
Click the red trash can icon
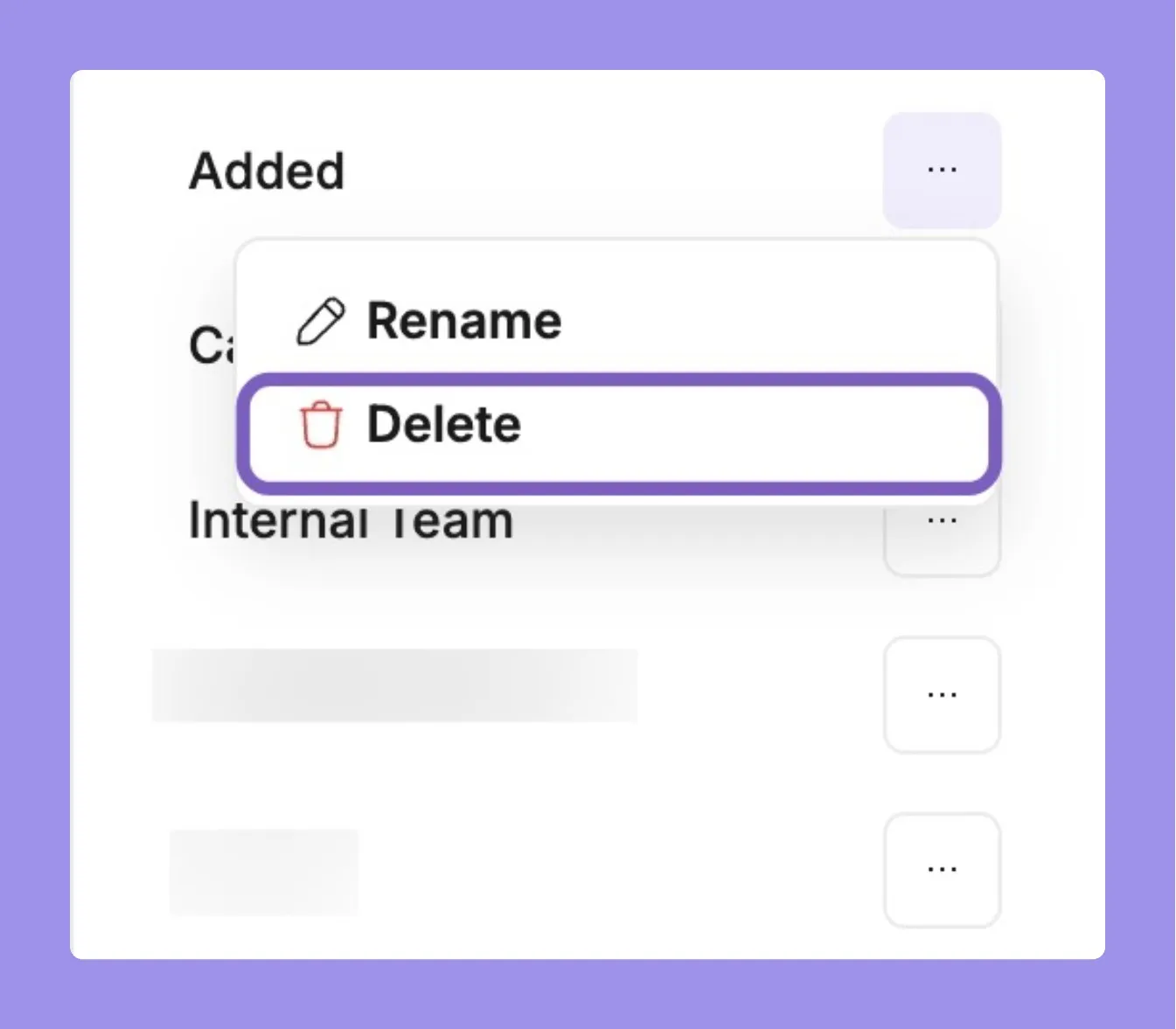[x=320, y=425]
